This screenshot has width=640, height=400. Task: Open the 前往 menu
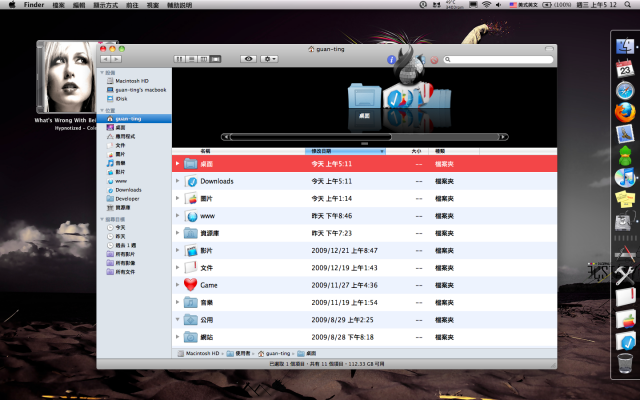(132, 5)
